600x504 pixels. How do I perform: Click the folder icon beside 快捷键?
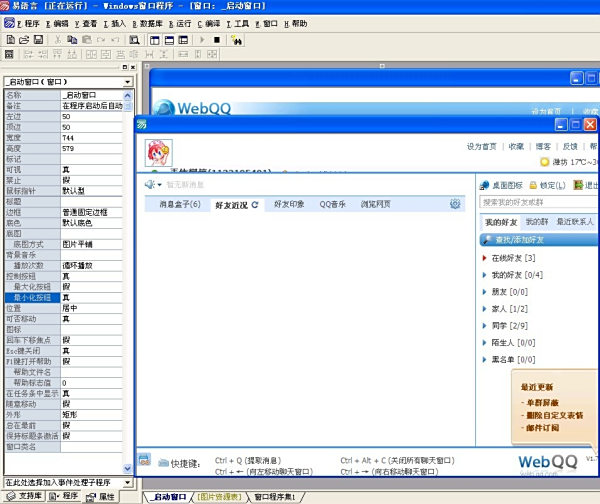pyautogui.click(x=164, y=462)
